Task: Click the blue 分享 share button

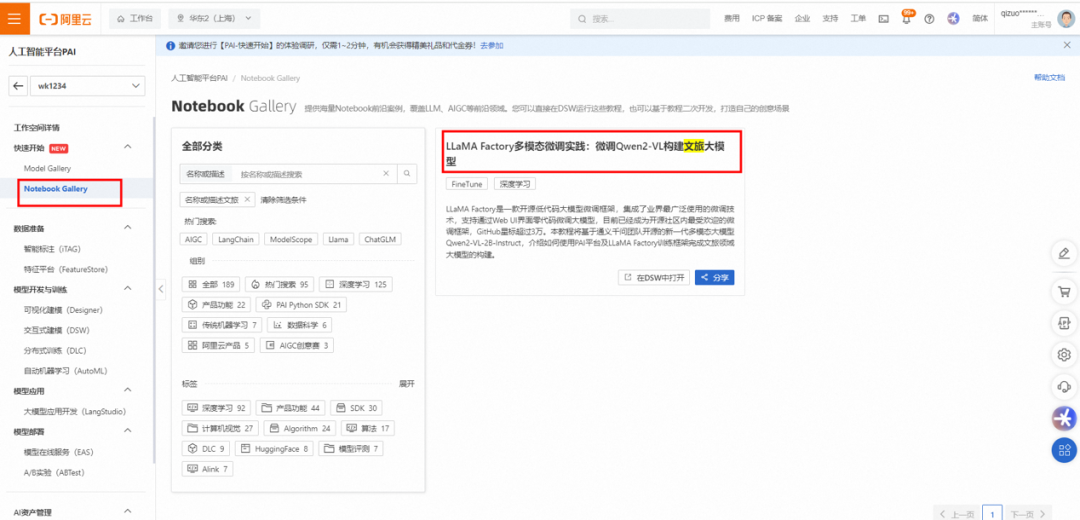Action: pyautogui.click(x=715, y=277)
